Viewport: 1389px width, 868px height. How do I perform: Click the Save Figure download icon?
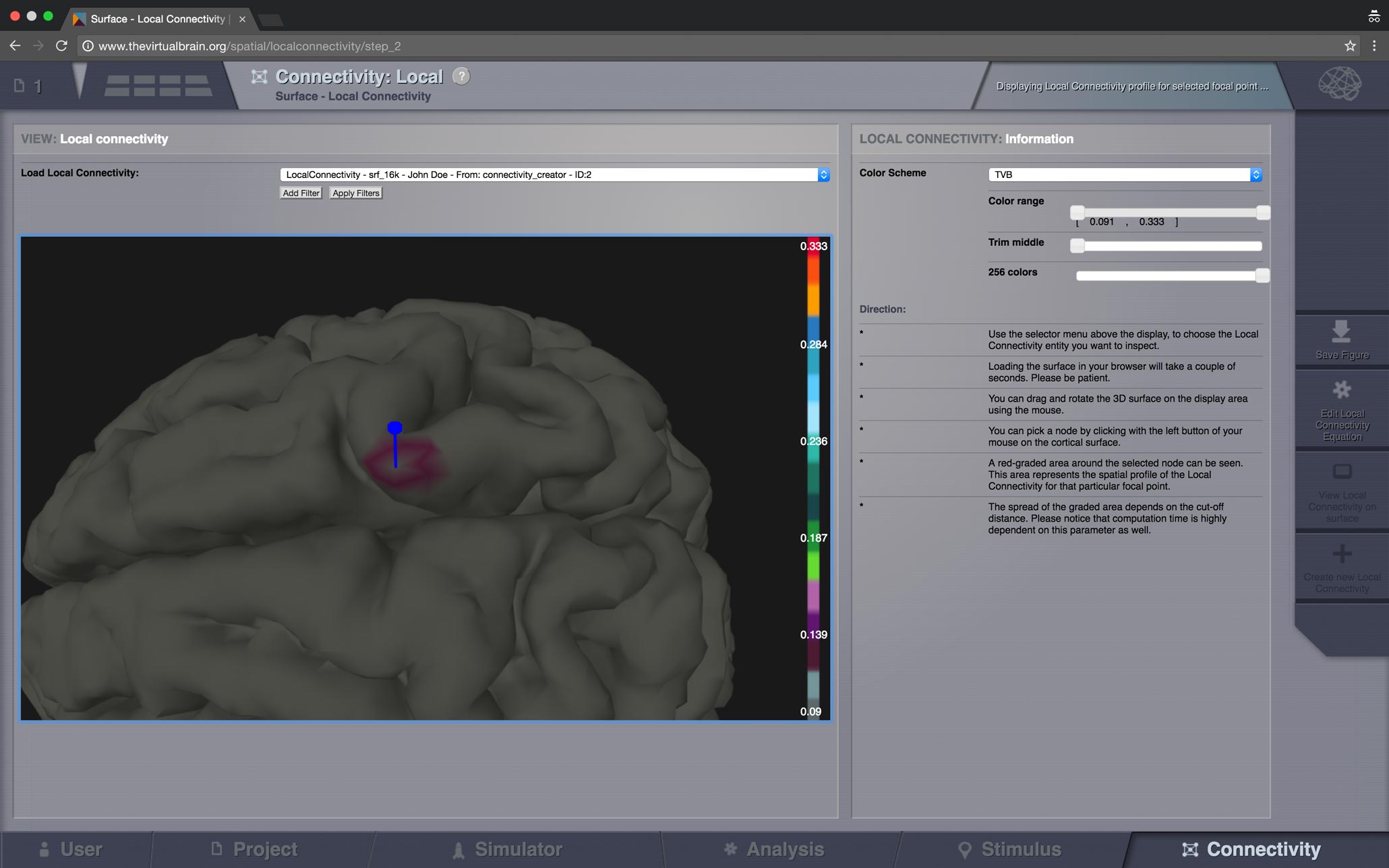pos(1341,331)
